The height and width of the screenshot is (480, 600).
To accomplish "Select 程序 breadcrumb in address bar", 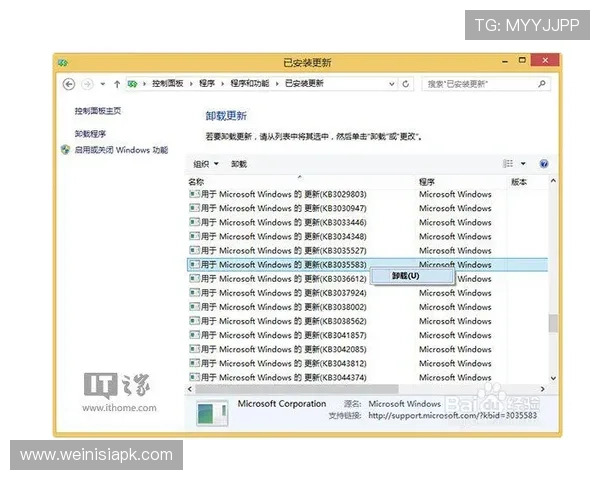I will [207, 83].
